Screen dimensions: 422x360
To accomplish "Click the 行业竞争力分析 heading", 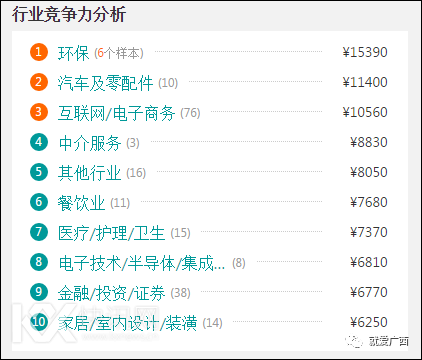I will tap(69, 14).
